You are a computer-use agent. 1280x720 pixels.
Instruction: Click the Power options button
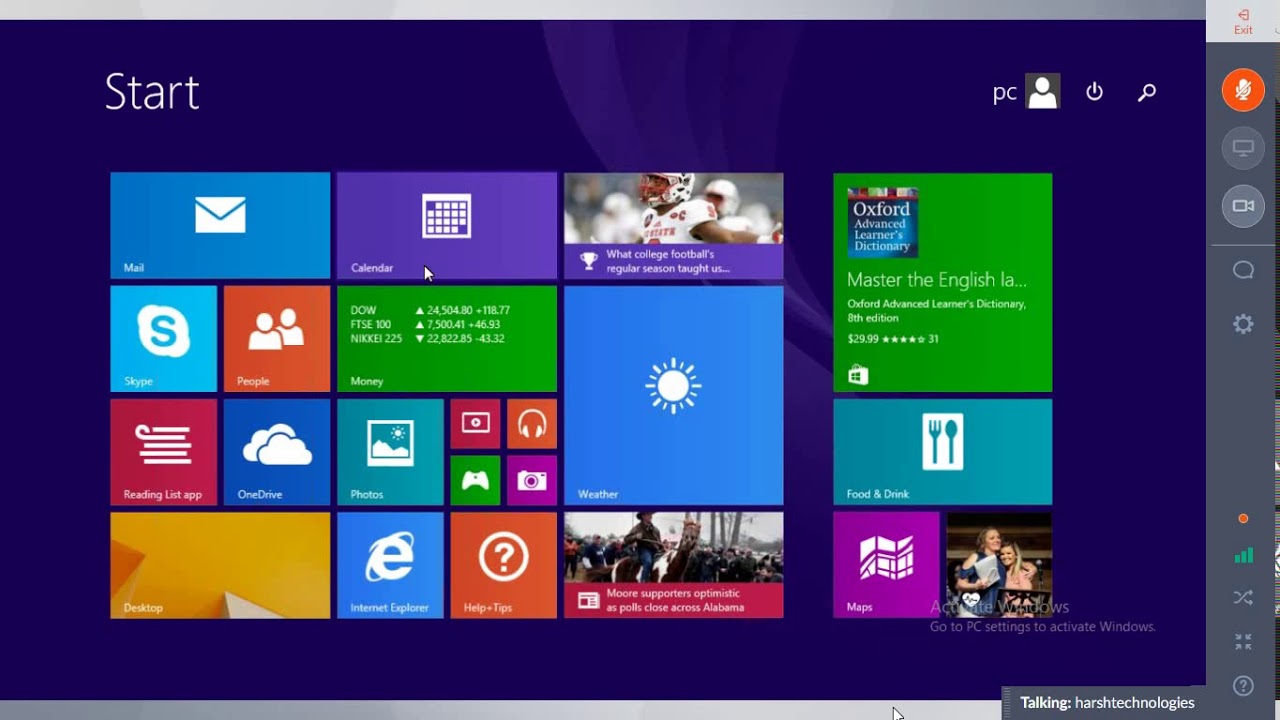(1094, 92)
